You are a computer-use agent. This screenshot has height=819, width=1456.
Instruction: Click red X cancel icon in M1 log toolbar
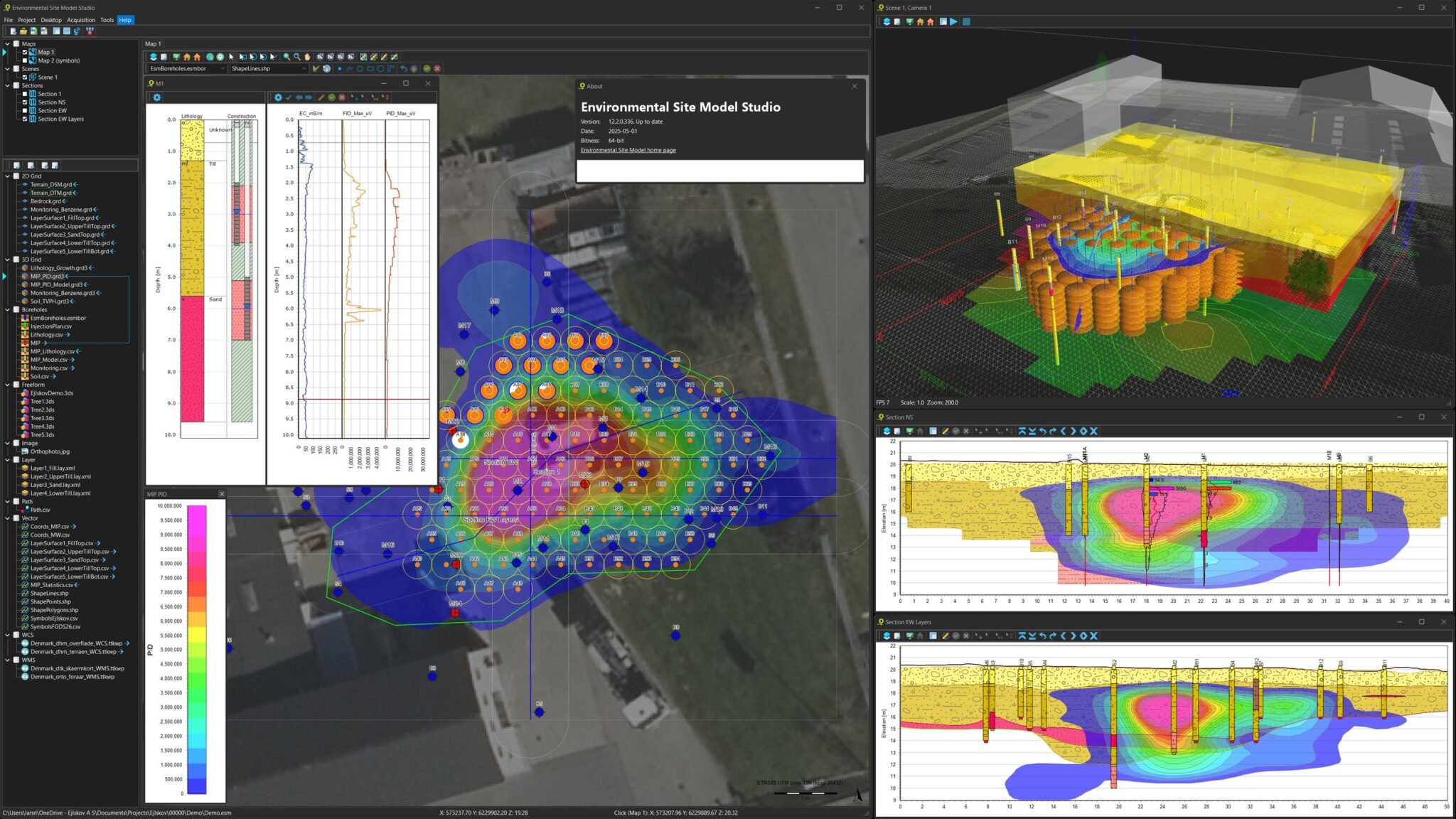tap(342, 97)
